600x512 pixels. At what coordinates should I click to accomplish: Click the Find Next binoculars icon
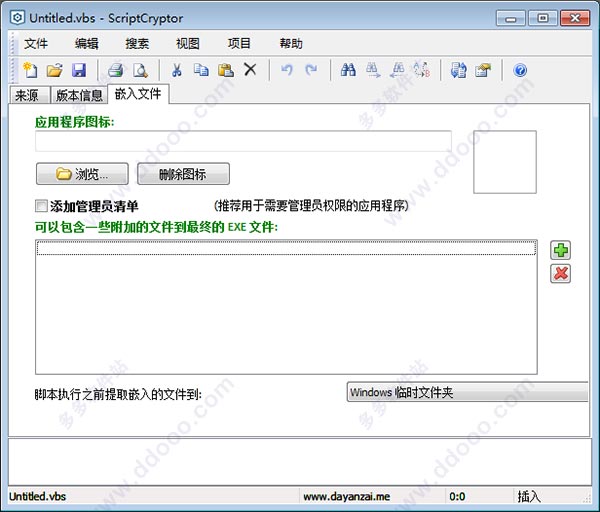pos(373,70)
